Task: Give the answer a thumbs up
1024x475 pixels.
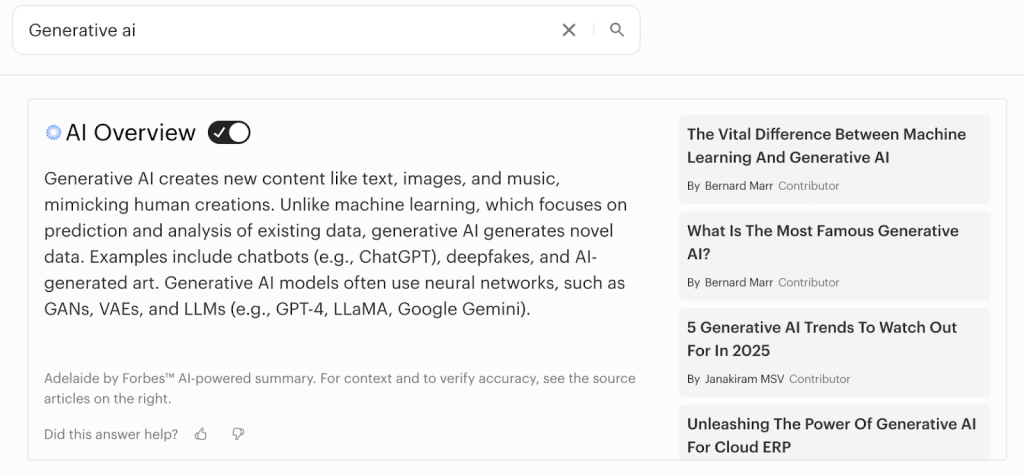Action: [x=201, y=434]
